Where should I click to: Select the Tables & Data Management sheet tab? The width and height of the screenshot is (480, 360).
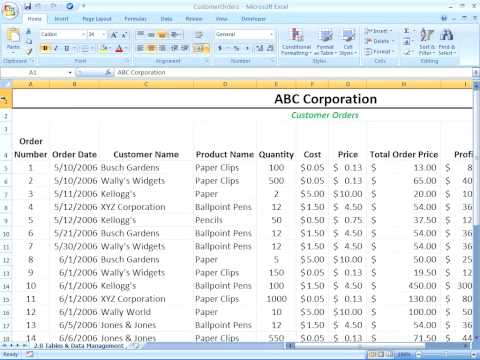(x=79, y=346)
